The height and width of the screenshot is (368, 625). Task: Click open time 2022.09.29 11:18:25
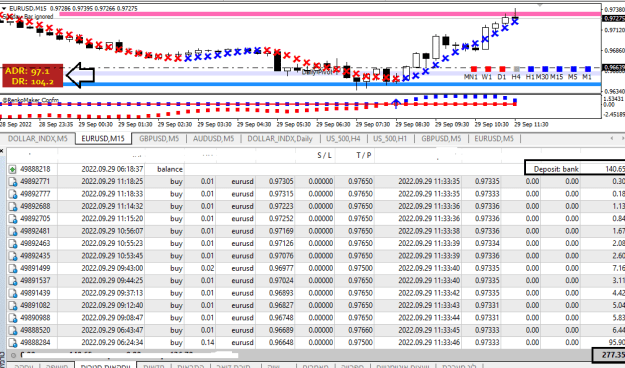(x=112, y=182)
